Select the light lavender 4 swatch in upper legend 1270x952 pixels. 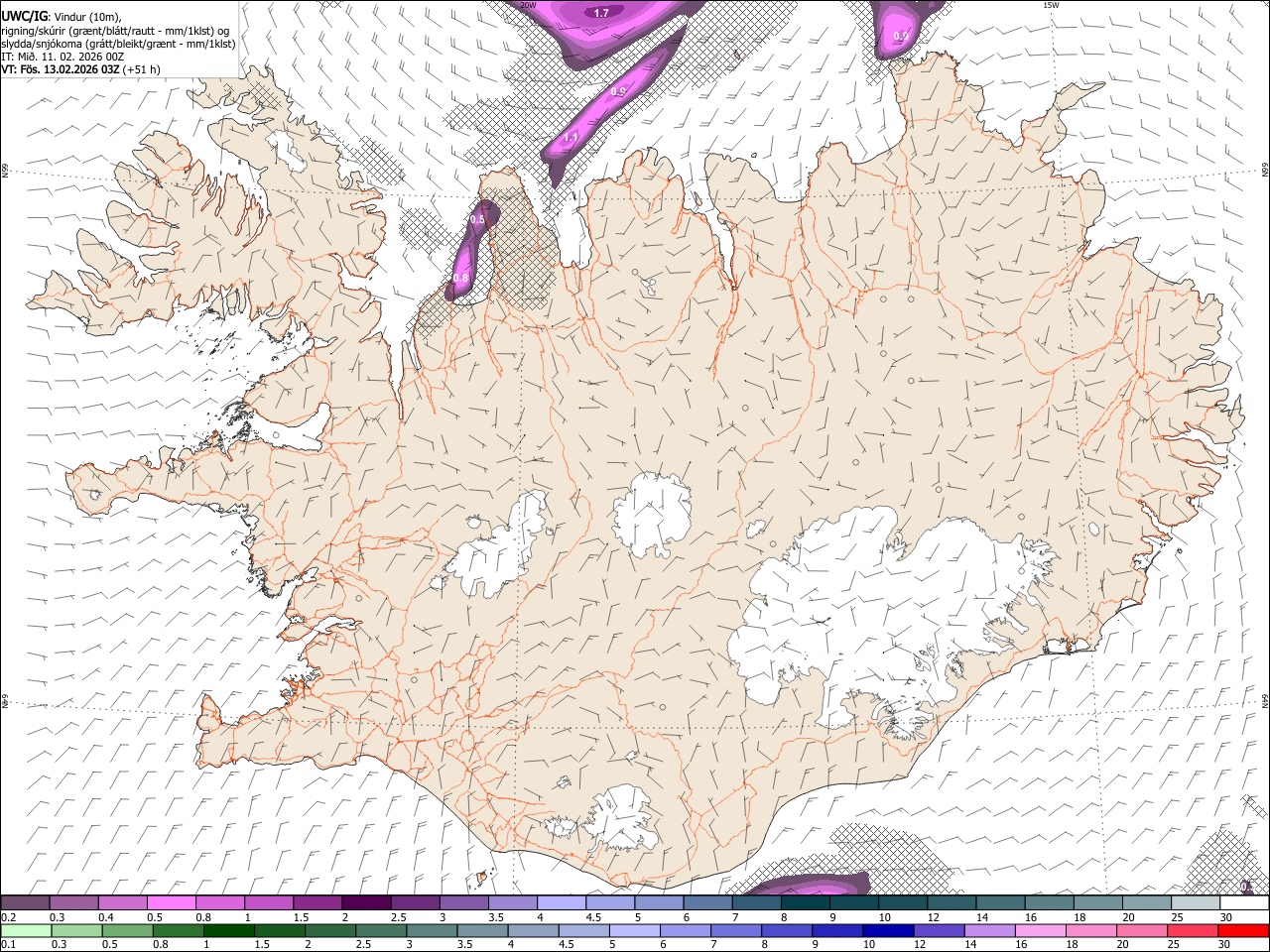point(561,902)
